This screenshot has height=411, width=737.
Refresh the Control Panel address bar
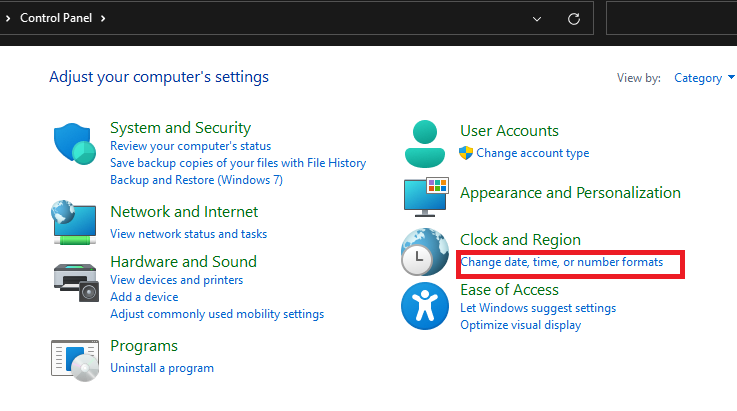[573, 19]
